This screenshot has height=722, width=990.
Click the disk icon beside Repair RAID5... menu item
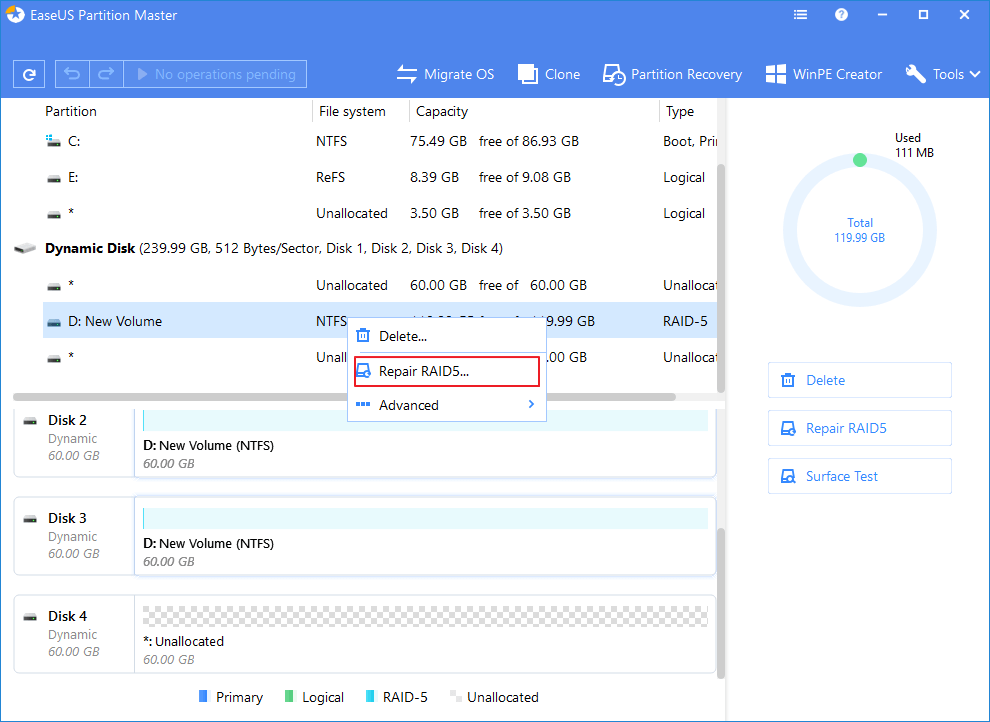(363, 371)
